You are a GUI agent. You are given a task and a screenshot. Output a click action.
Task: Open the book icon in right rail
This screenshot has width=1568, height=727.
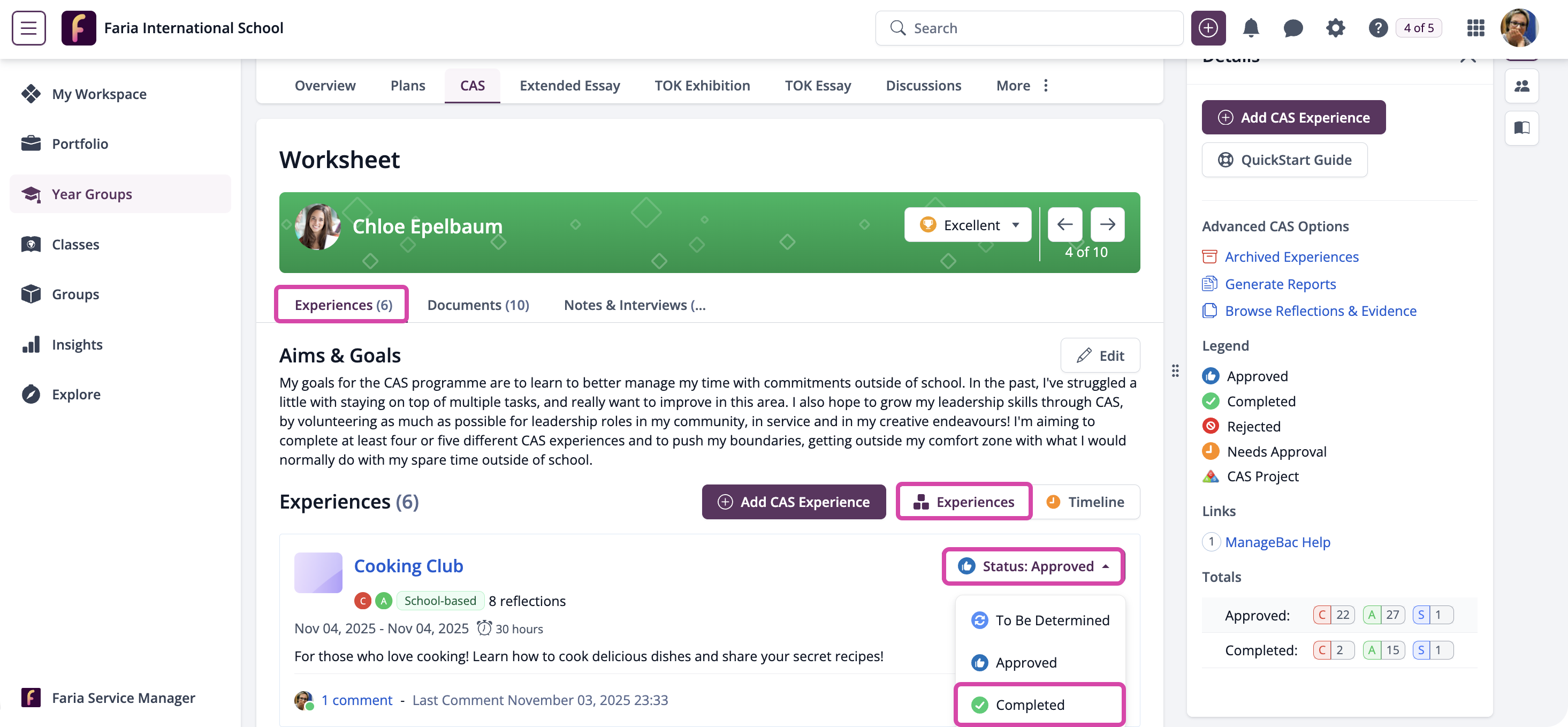1522,128
